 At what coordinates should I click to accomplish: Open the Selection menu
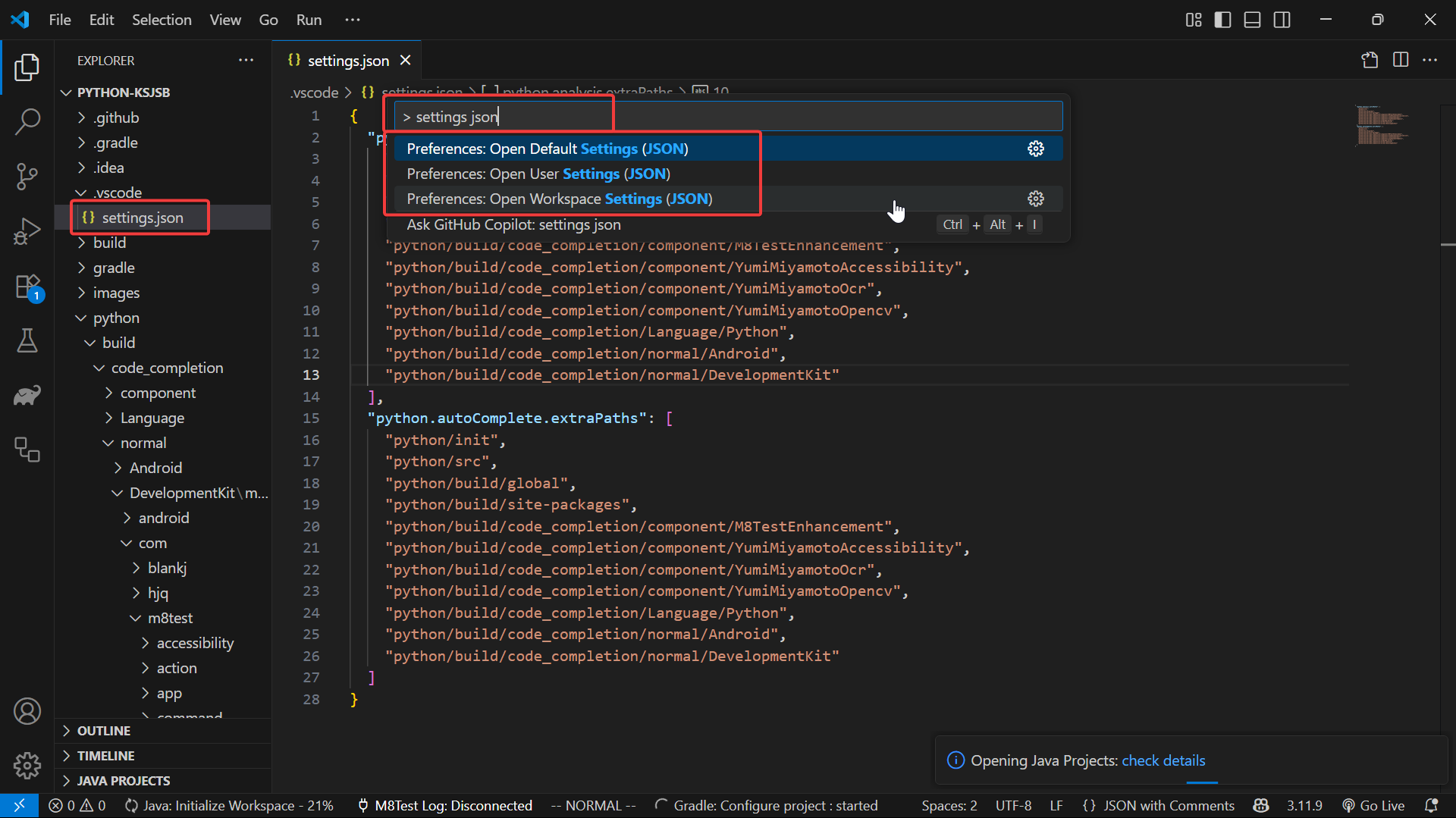(162, 20)
